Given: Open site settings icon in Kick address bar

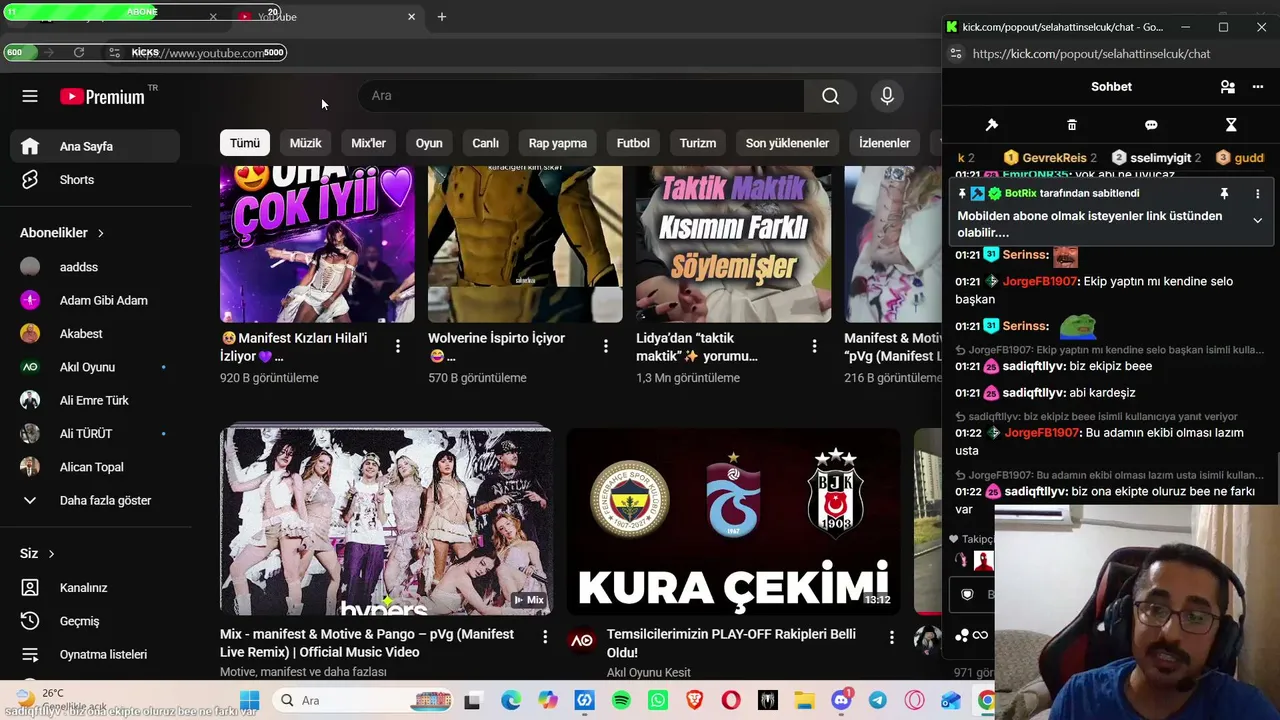Looking at the screenshot, I should 956,54.
